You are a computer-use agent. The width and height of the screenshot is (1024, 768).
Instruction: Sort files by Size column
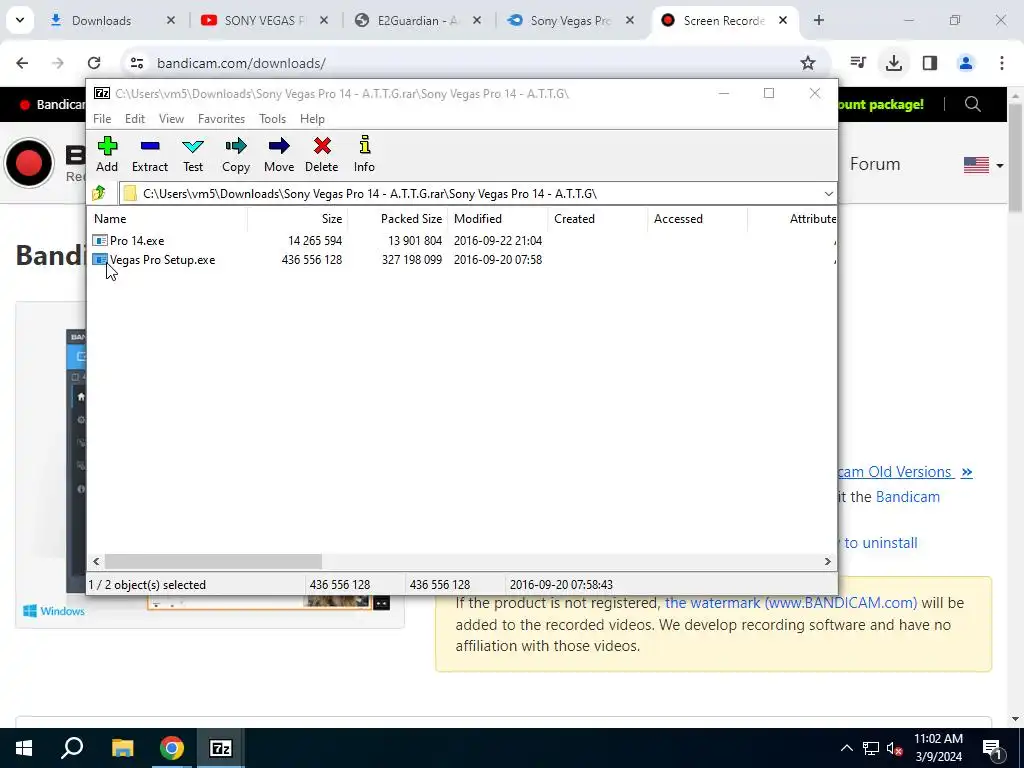[x=297, y=219]
